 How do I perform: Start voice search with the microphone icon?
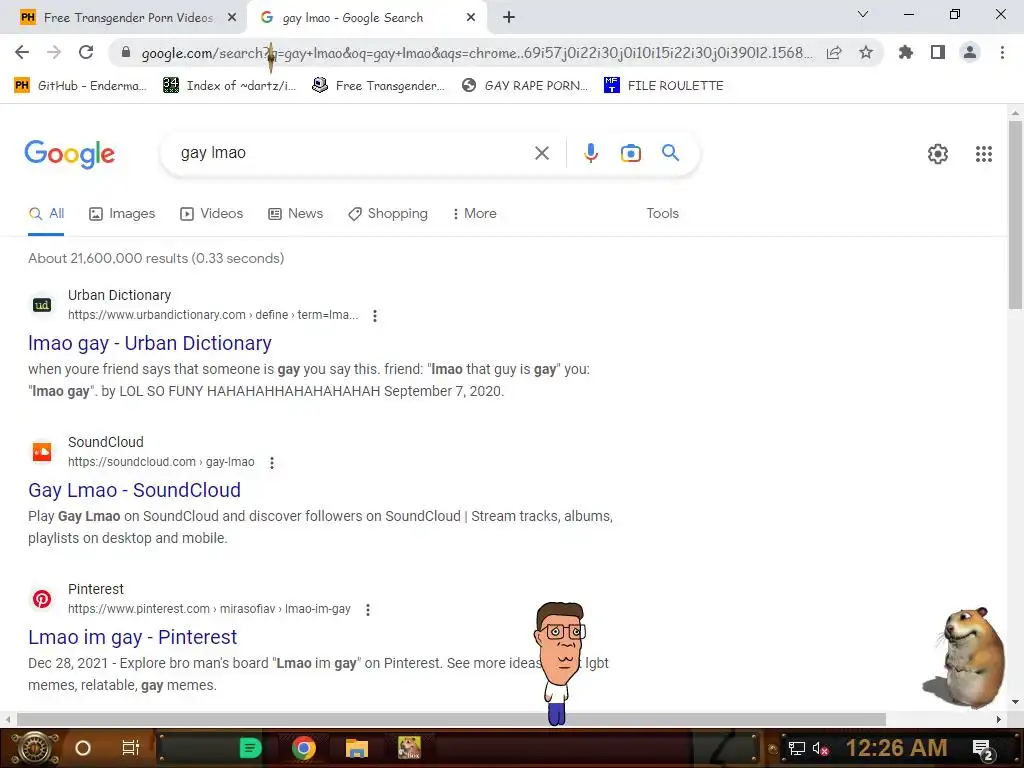pos(590,153)
